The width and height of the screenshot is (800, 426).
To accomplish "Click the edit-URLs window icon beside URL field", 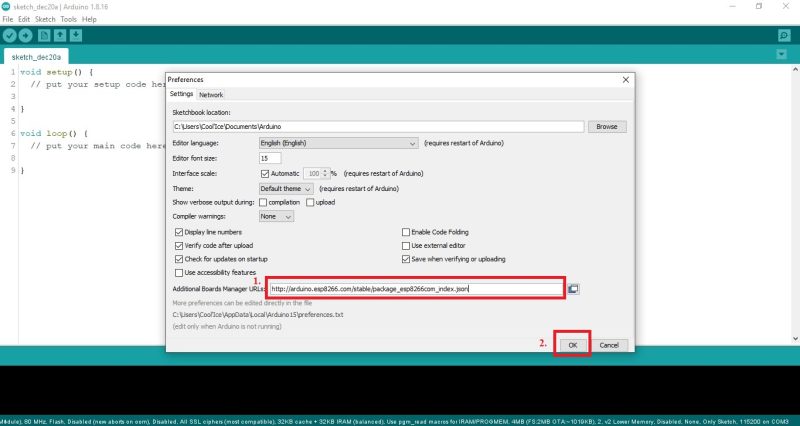I will [x=574, y=289].
